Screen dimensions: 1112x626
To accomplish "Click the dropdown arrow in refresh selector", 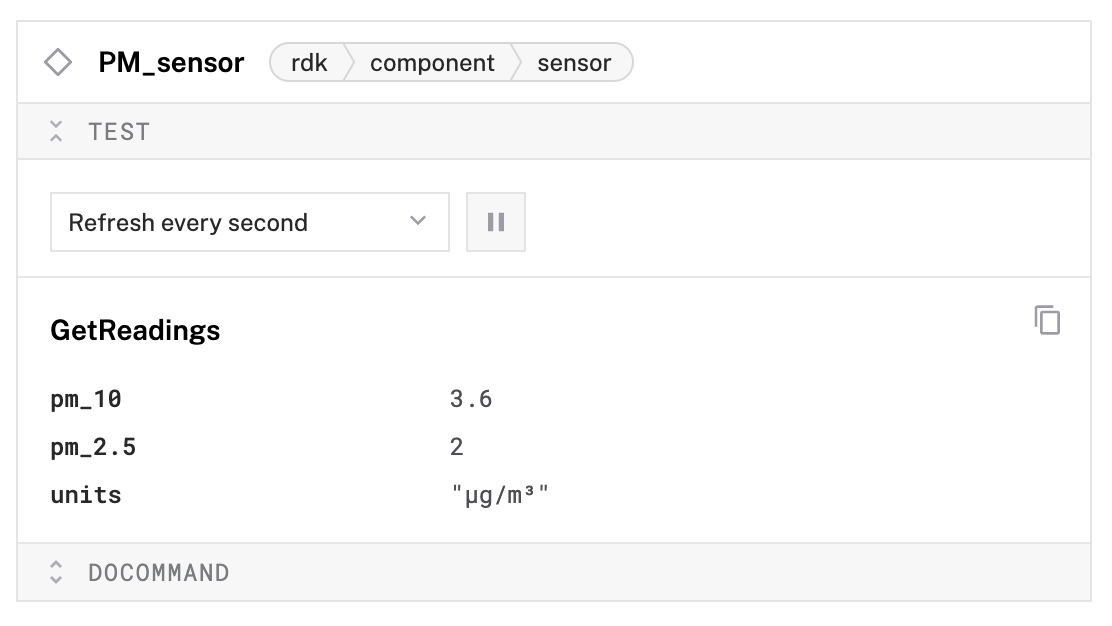I will click(x=418, y=222).
